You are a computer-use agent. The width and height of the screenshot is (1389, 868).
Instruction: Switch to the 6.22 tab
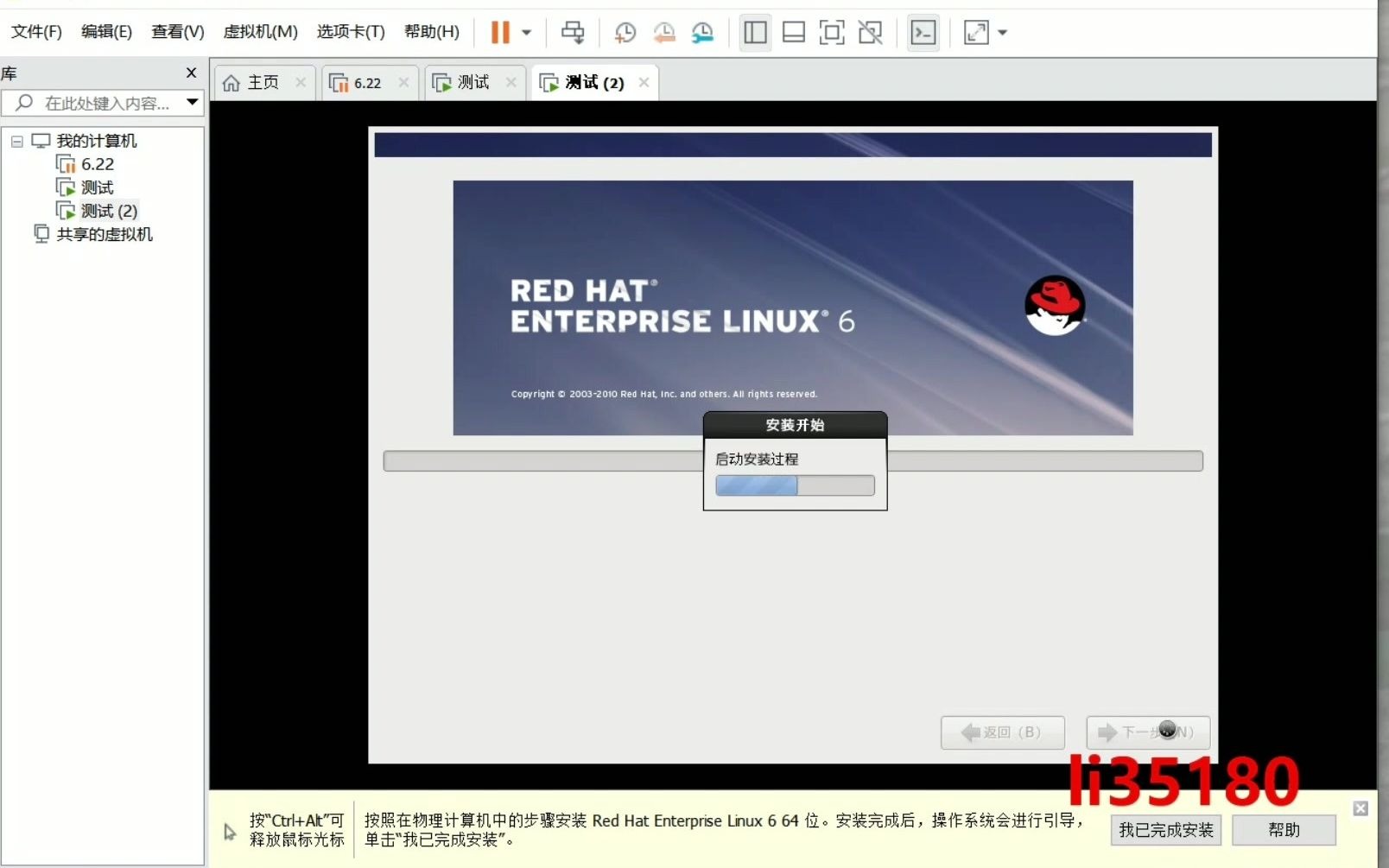[366, 82]
